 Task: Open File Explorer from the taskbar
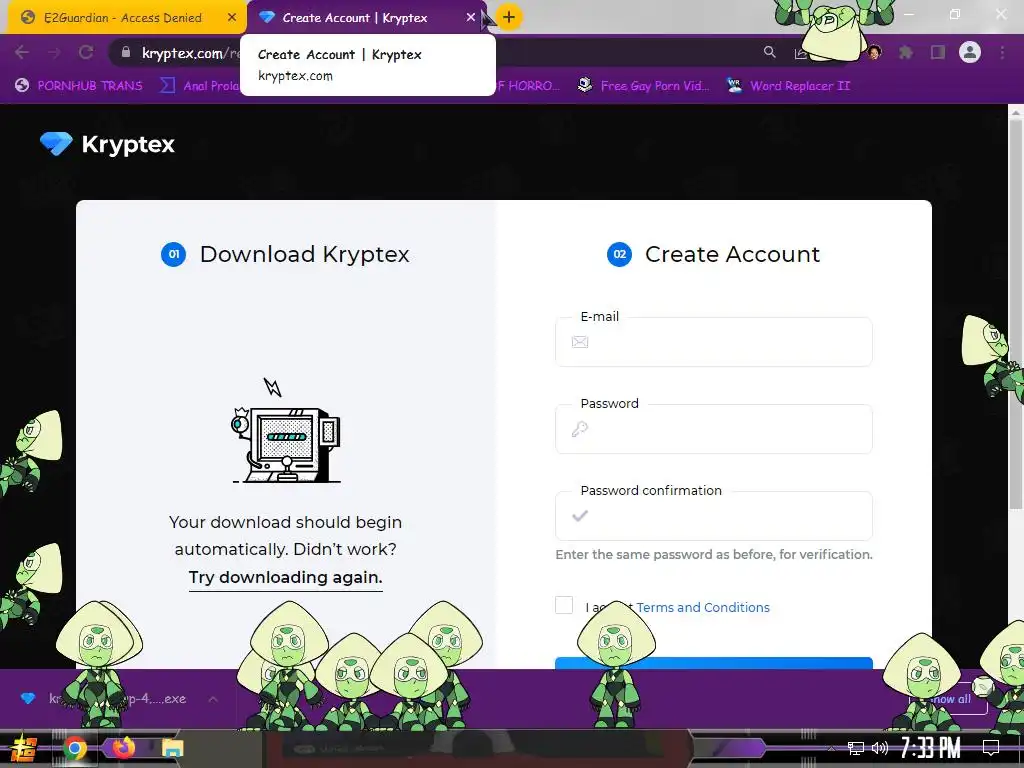click(x=173, y=748)
